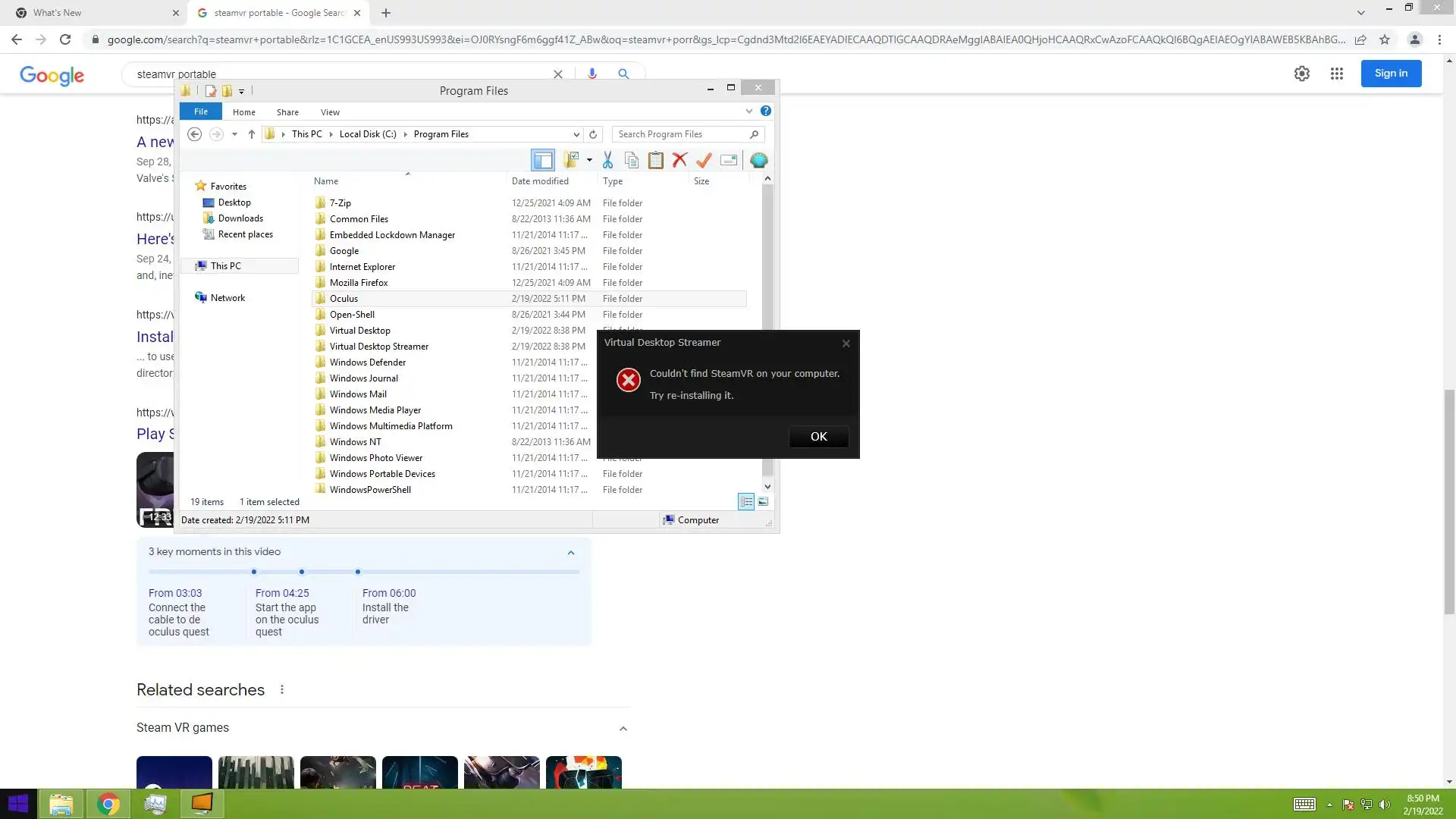This screenshot has width=1456, height=819.
Task: Click the red X Delete icon
Action: coord(679,160)
